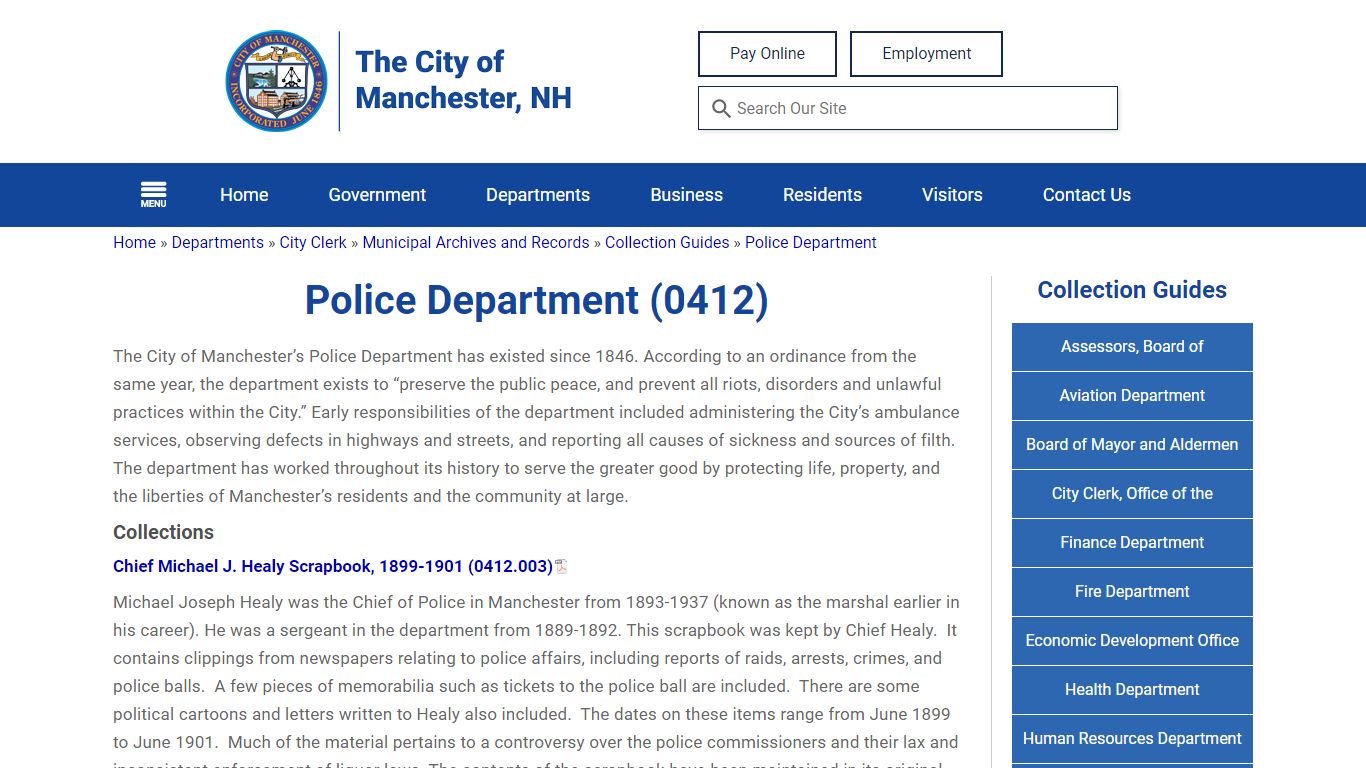
Task: Select Human Resources Department guide
Action: click(x=1132, y=739)
